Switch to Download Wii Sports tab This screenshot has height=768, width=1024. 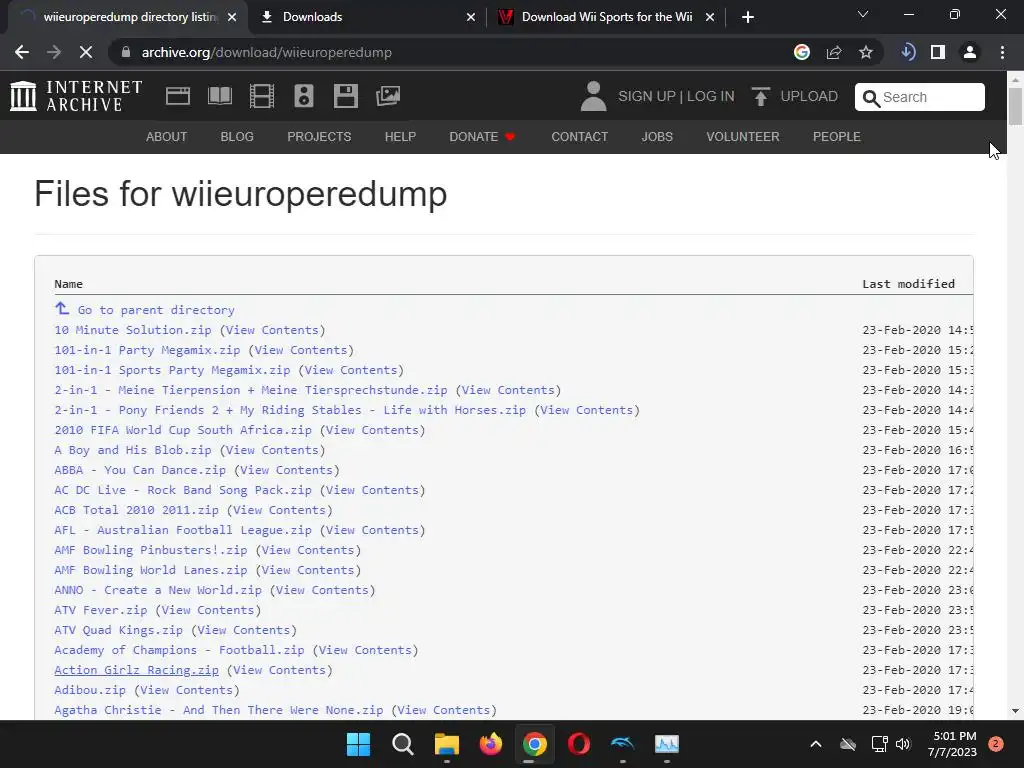point(606,17)
